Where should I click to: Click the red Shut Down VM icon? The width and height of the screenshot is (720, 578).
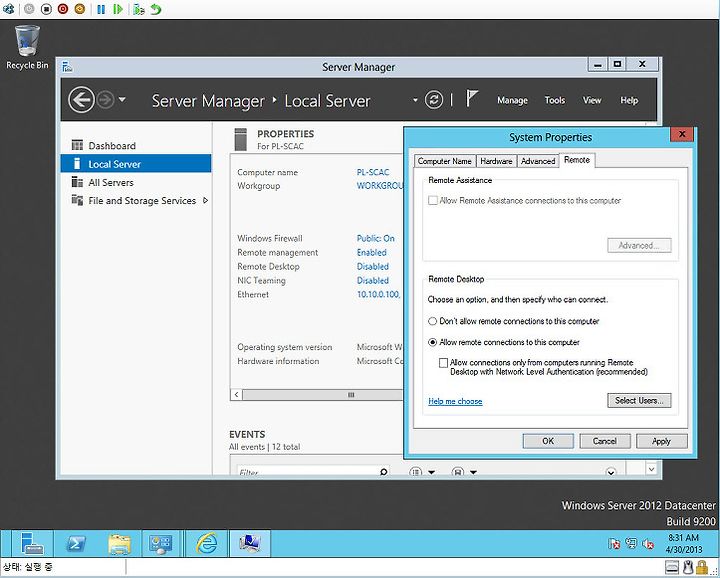[x=63, y=9]
